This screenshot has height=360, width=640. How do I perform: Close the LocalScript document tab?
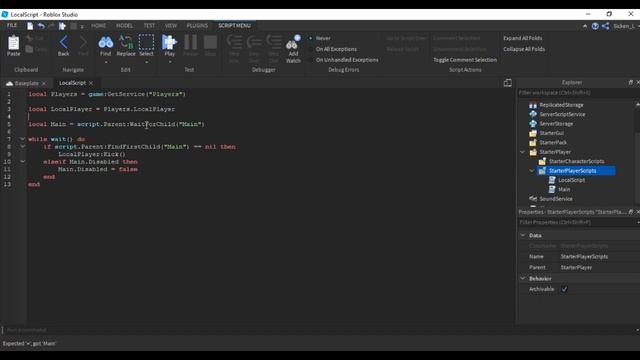pos(91,83)
